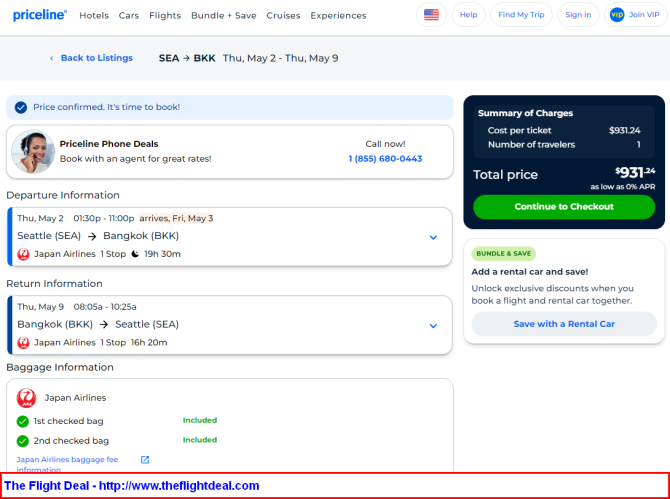The height and width of the screenshot is (499, 670).
Task: Click the Find My Trip button
Action: click(521, 15)
